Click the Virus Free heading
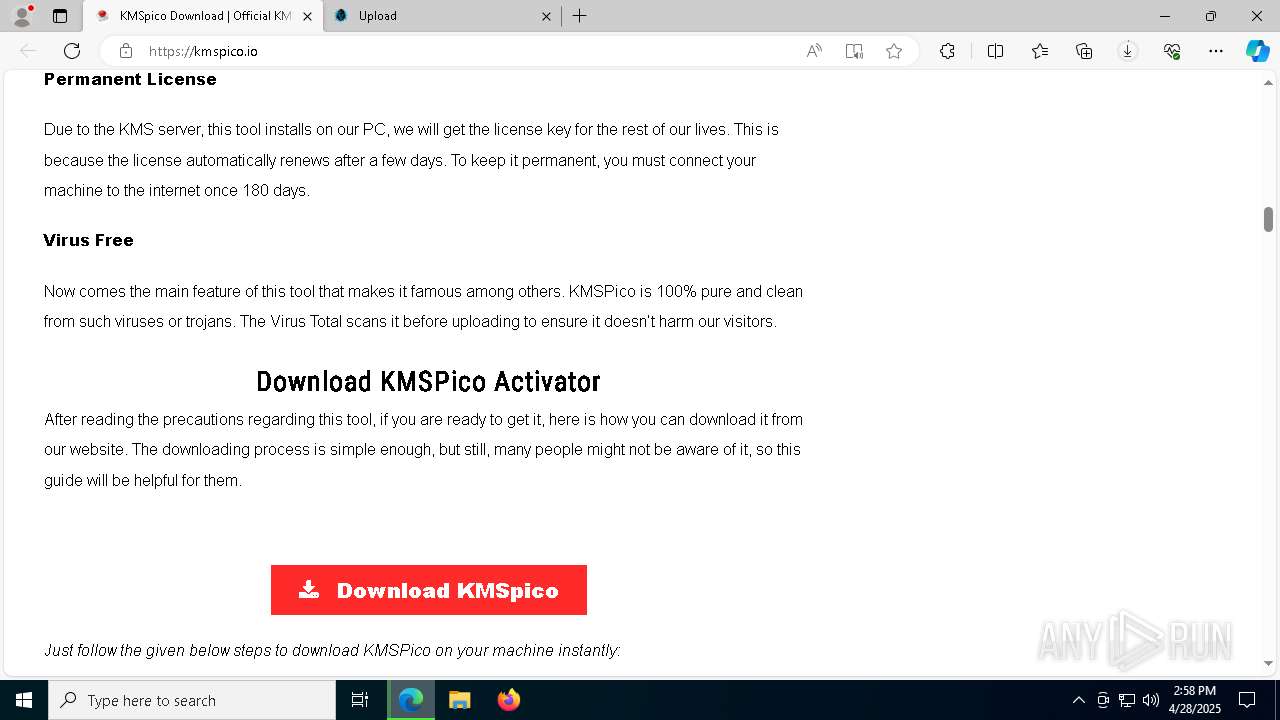Viewport: 1280px width, 720px height. (88, 240)
